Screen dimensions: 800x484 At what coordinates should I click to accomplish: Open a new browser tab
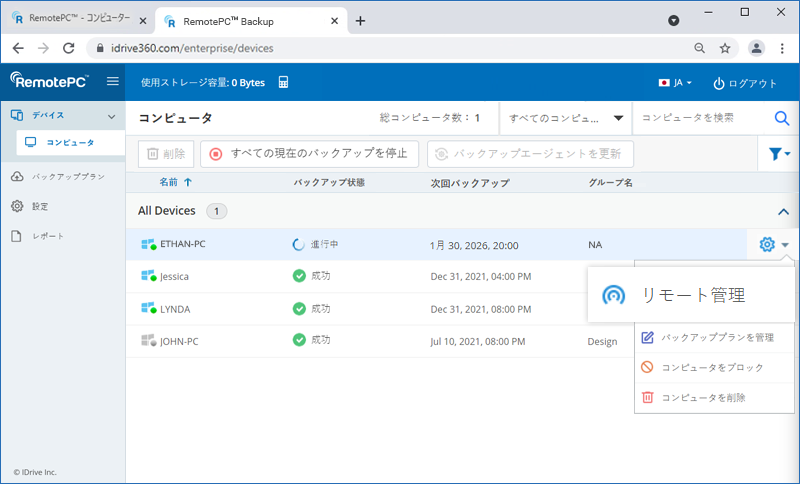pyautogui.click(x=360, y=21)
